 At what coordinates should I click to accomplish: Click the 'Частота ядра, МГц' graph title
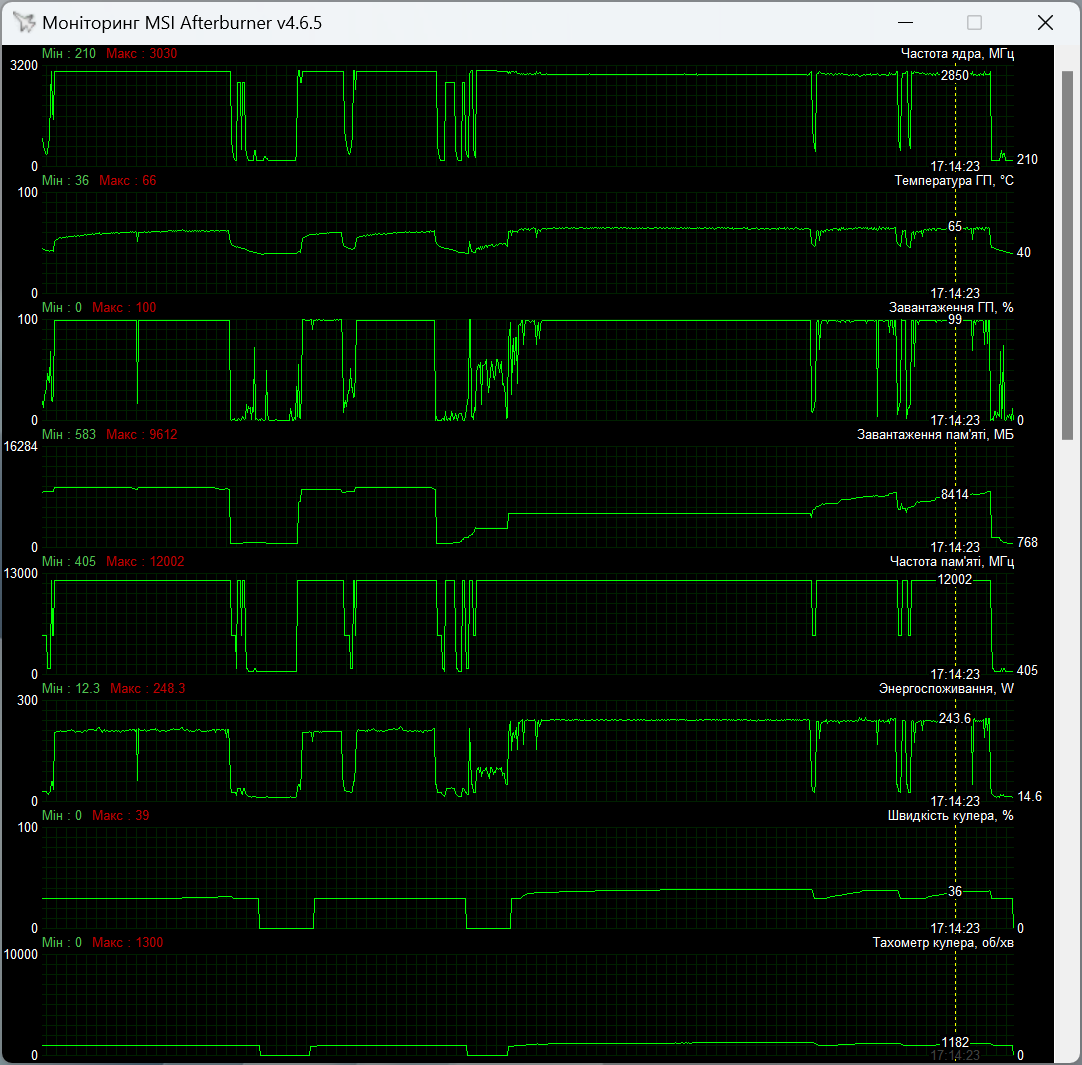(957, 54)
